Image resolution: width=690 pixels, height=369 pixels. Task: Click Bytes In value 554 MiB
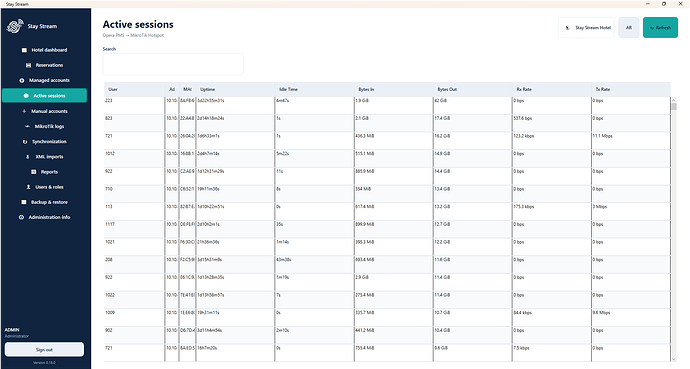pos(363,189)
